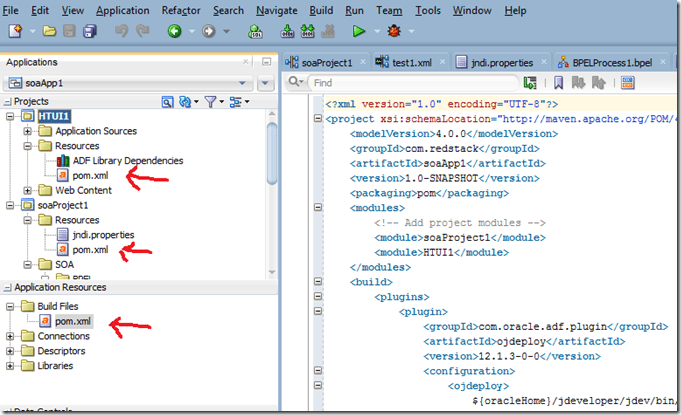
Task: Expand the Application Sources folder
Action: [x=28, y=131]
